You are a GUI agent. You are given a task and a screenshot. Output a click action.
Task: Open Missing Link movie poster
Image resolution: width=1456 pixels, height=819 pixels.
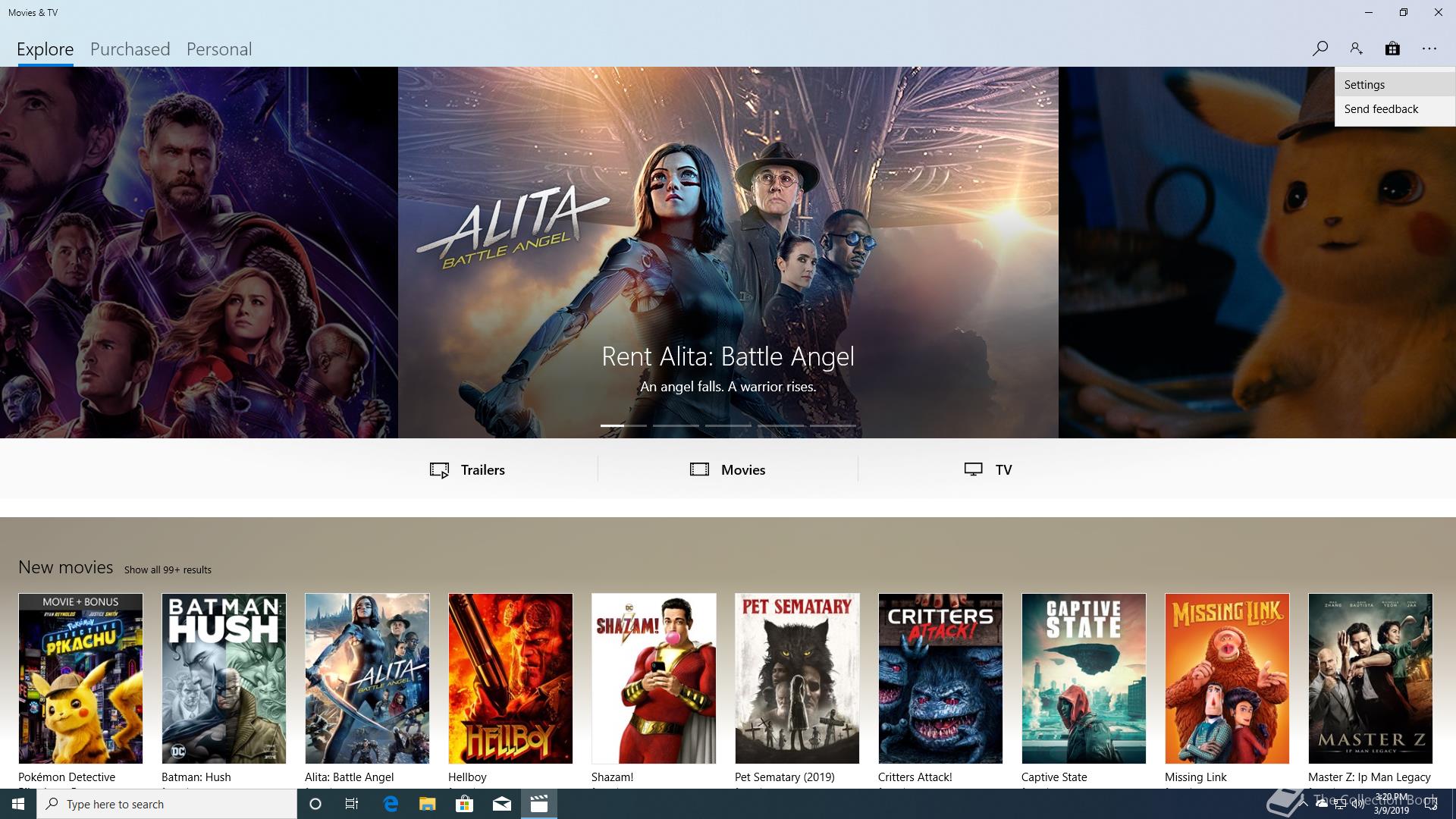(1227, 679)
